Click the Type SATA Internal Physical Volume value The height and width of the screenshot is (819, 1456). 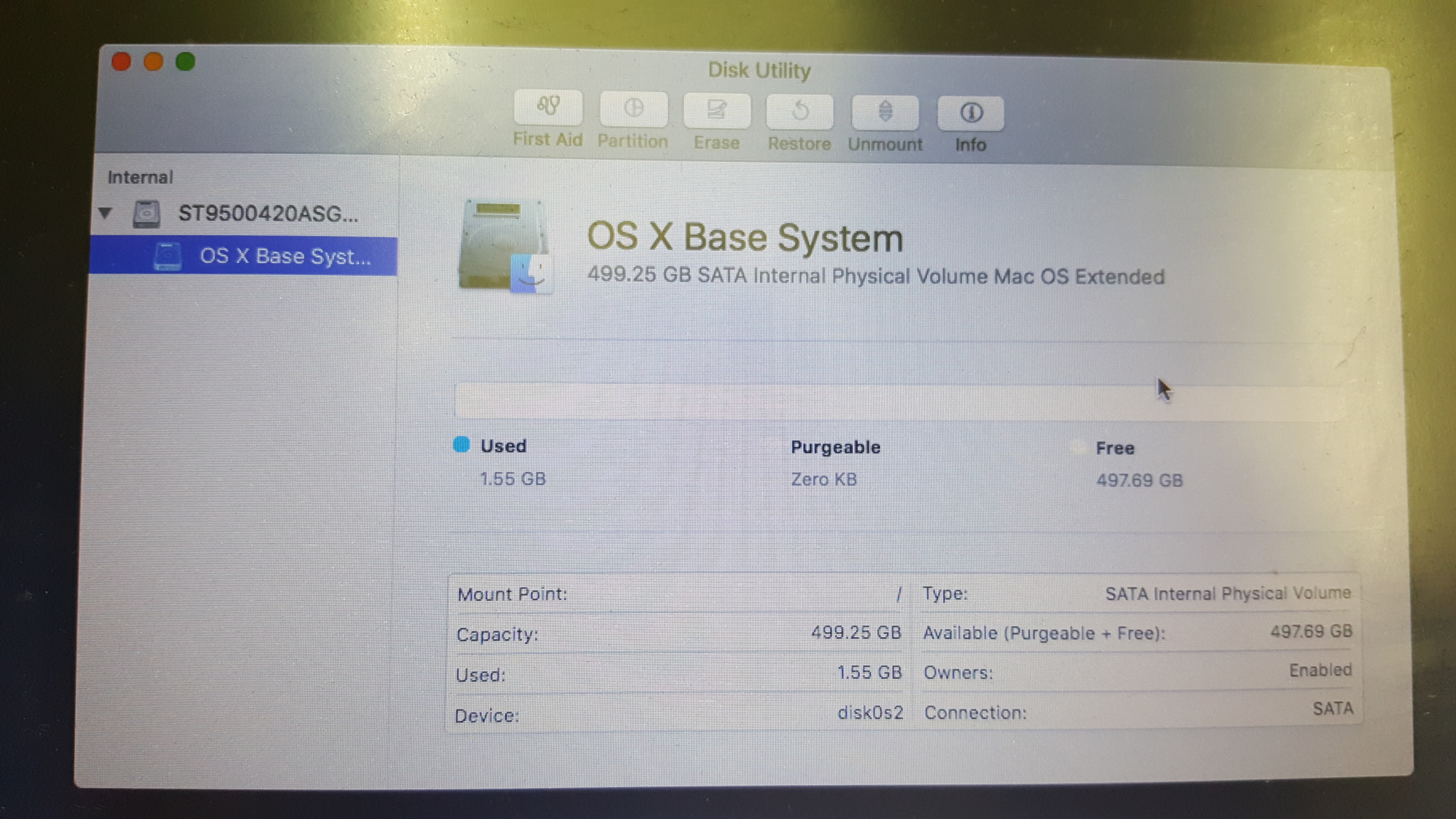(1228, 593)
